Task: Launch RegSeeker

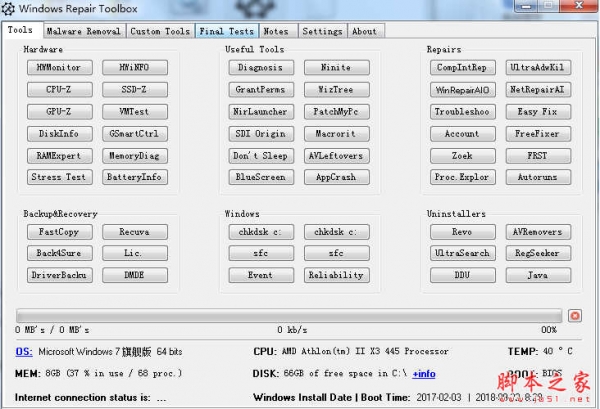Action: (538, 253)
